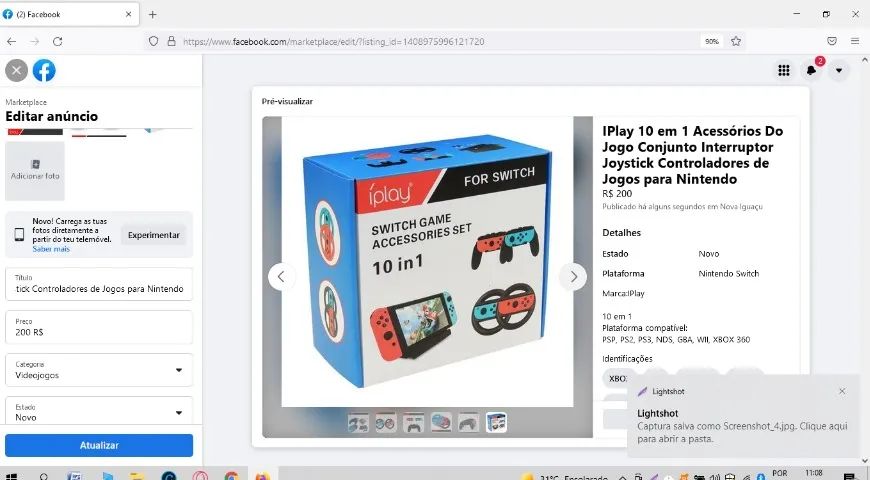The image size is (870, 480).
Task: Open the account dropdown arrow
Action: (838, 70)
